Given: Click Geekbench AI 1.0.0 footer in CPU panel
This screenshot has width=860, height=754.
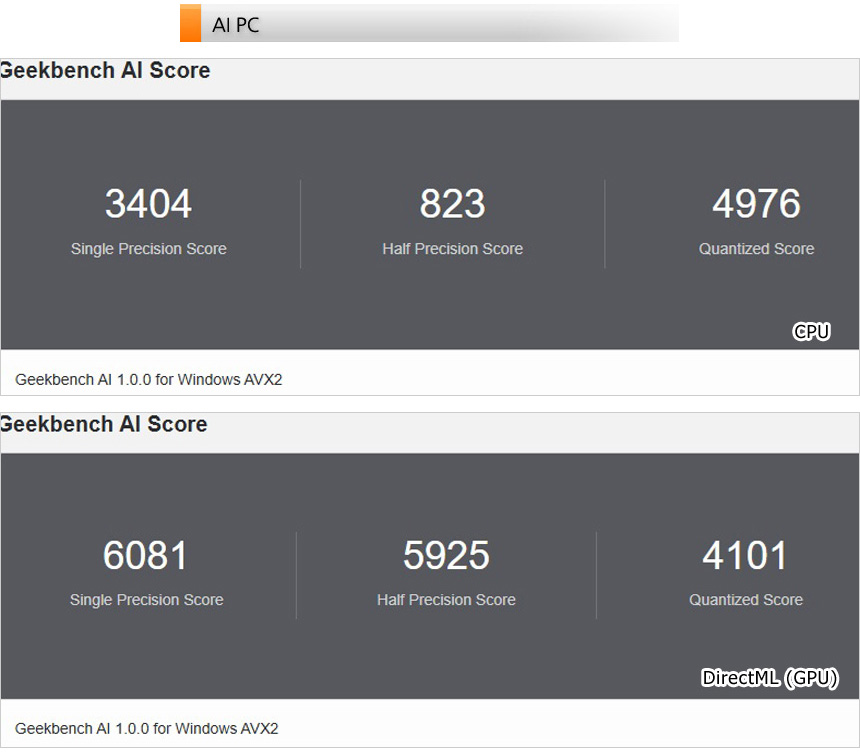Looking at the screenshot, I should coord(149,380).
